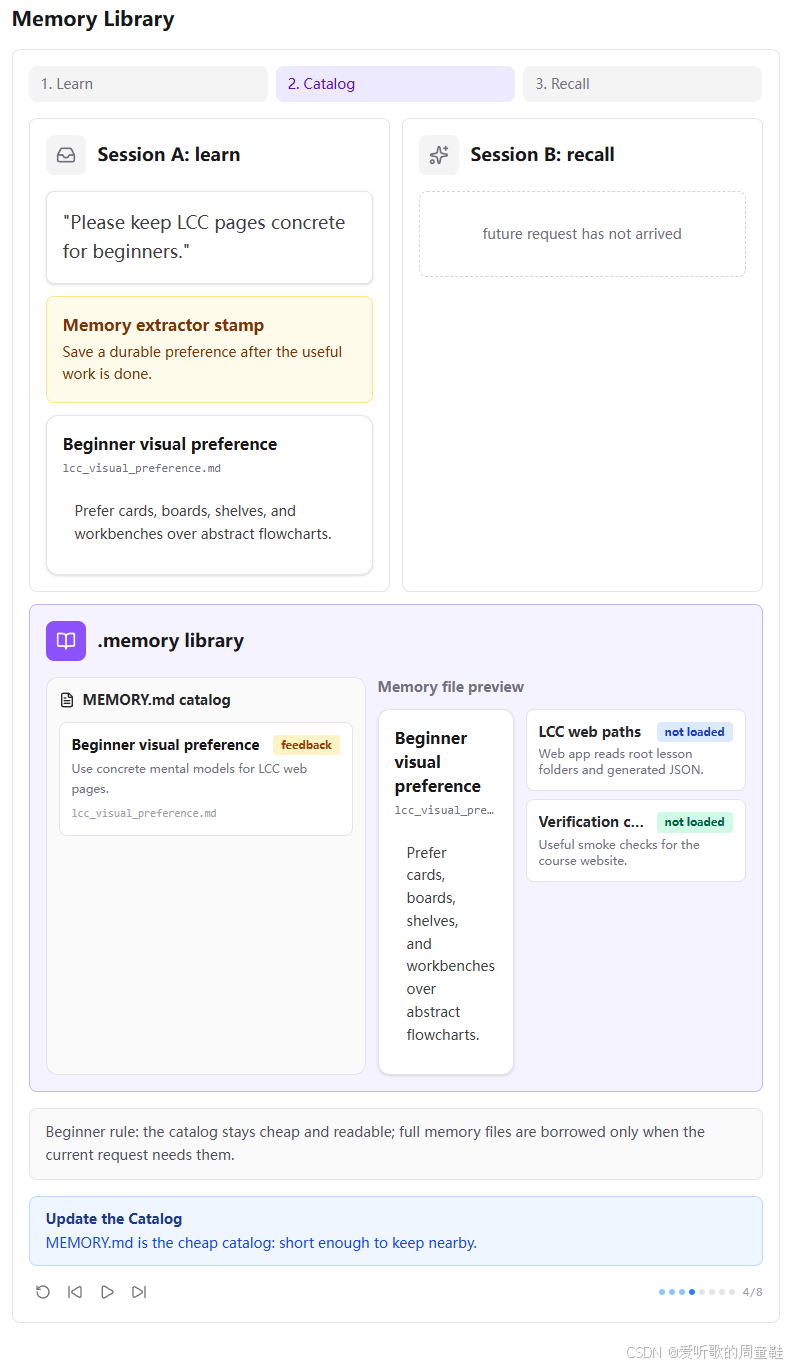Click "Use concrete mental models" catalog description
The width and height of the screenshot is (790, 1366).
point(190,779)
